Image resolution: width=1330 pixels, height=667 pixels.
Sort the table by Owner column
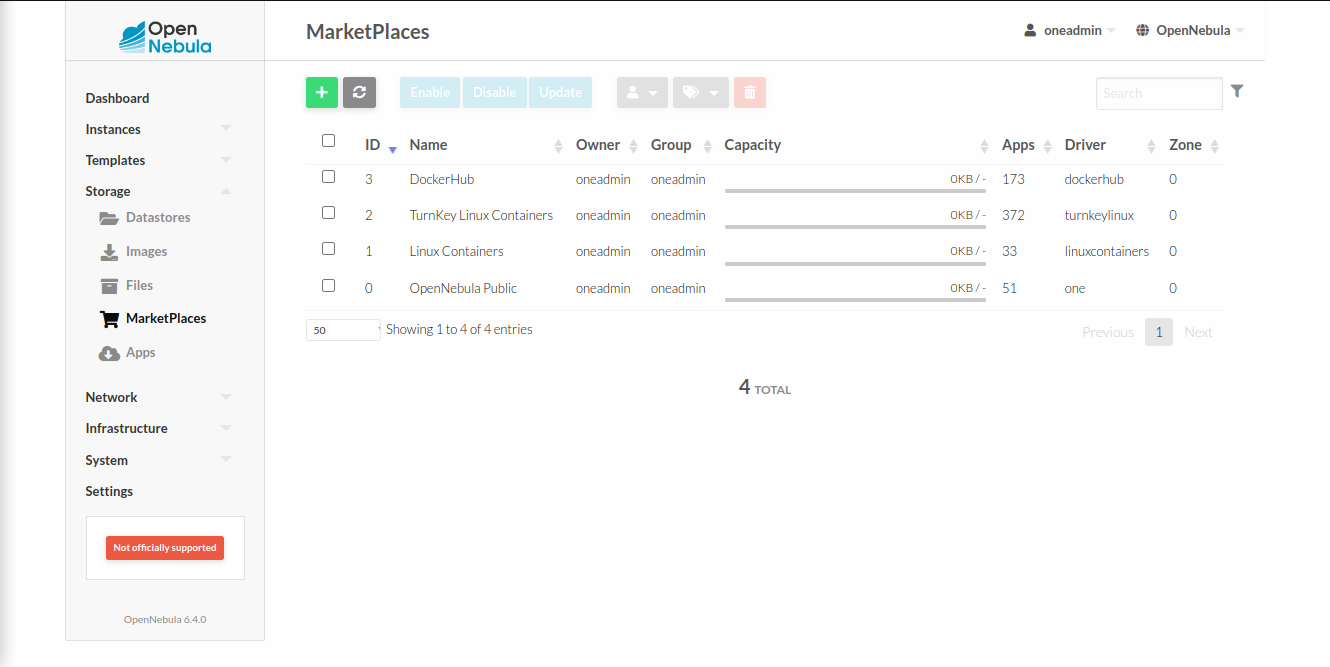click(x=605, y=145)
